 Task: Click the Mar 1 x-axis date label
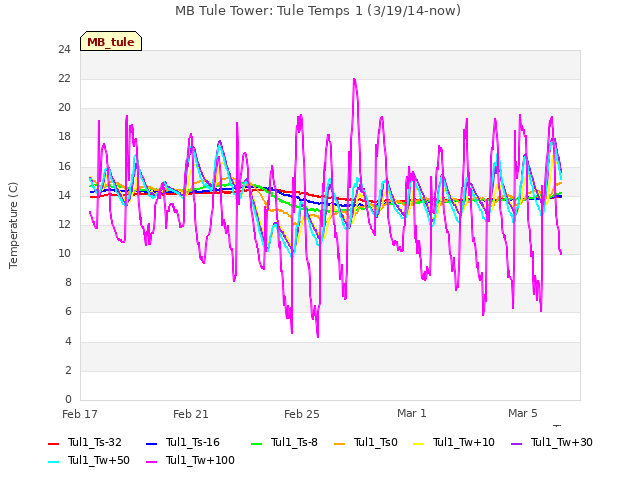[412, 413]
